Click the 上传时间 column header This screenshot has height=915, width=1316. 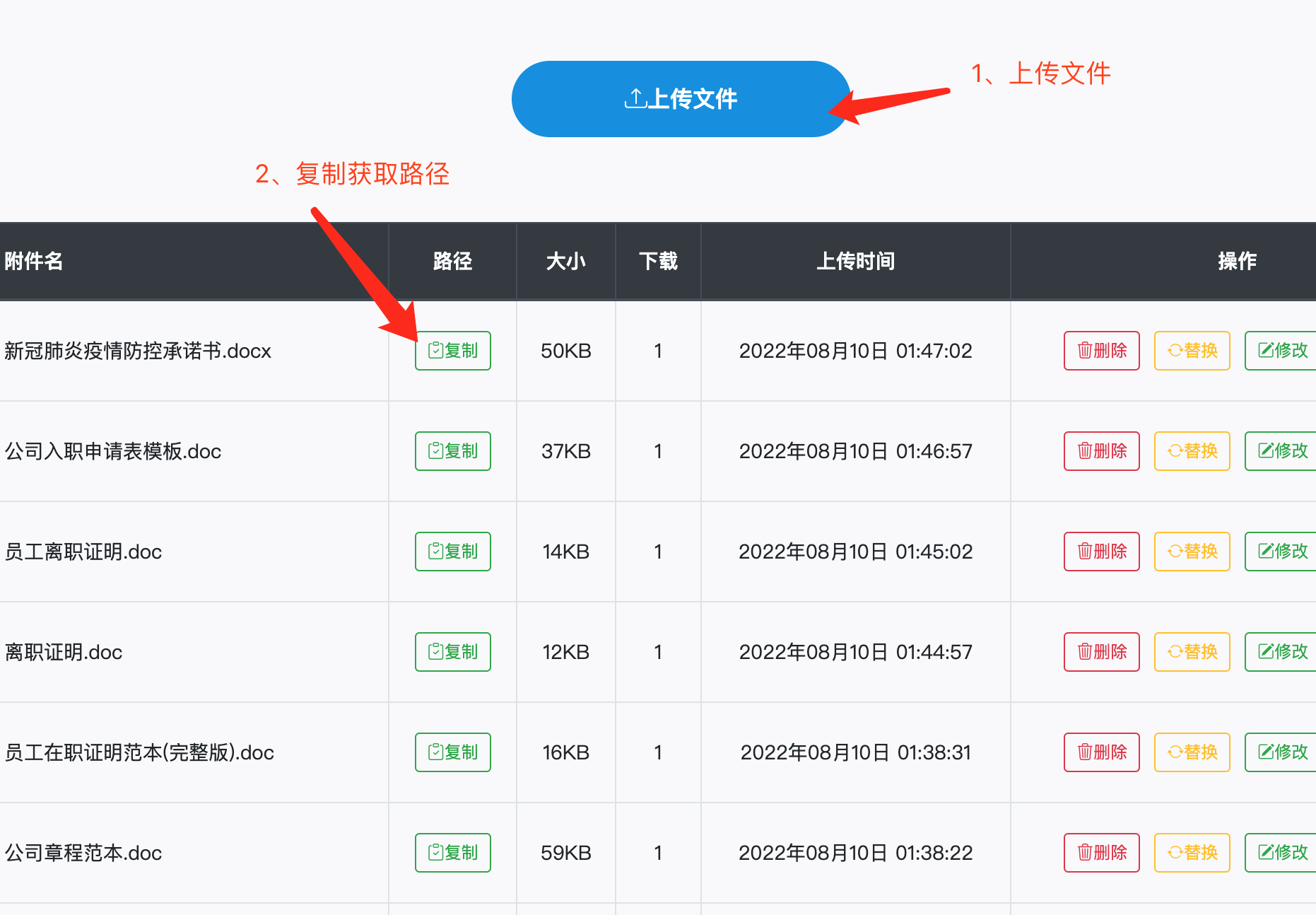855,262
